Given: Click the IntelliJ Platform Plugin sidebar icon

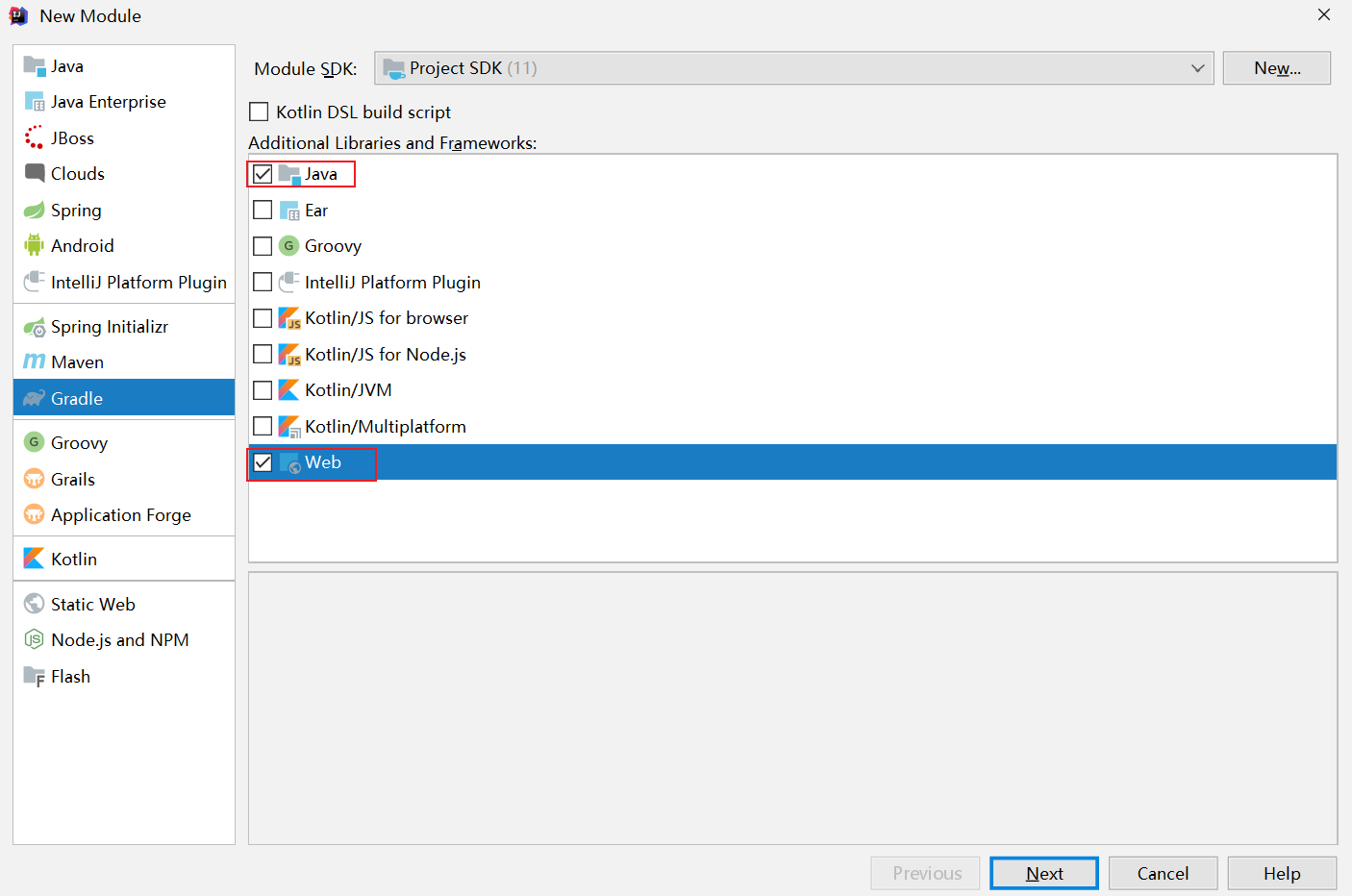Looking at the screenshot, I should pyautogui.click(x=35, y=282).
